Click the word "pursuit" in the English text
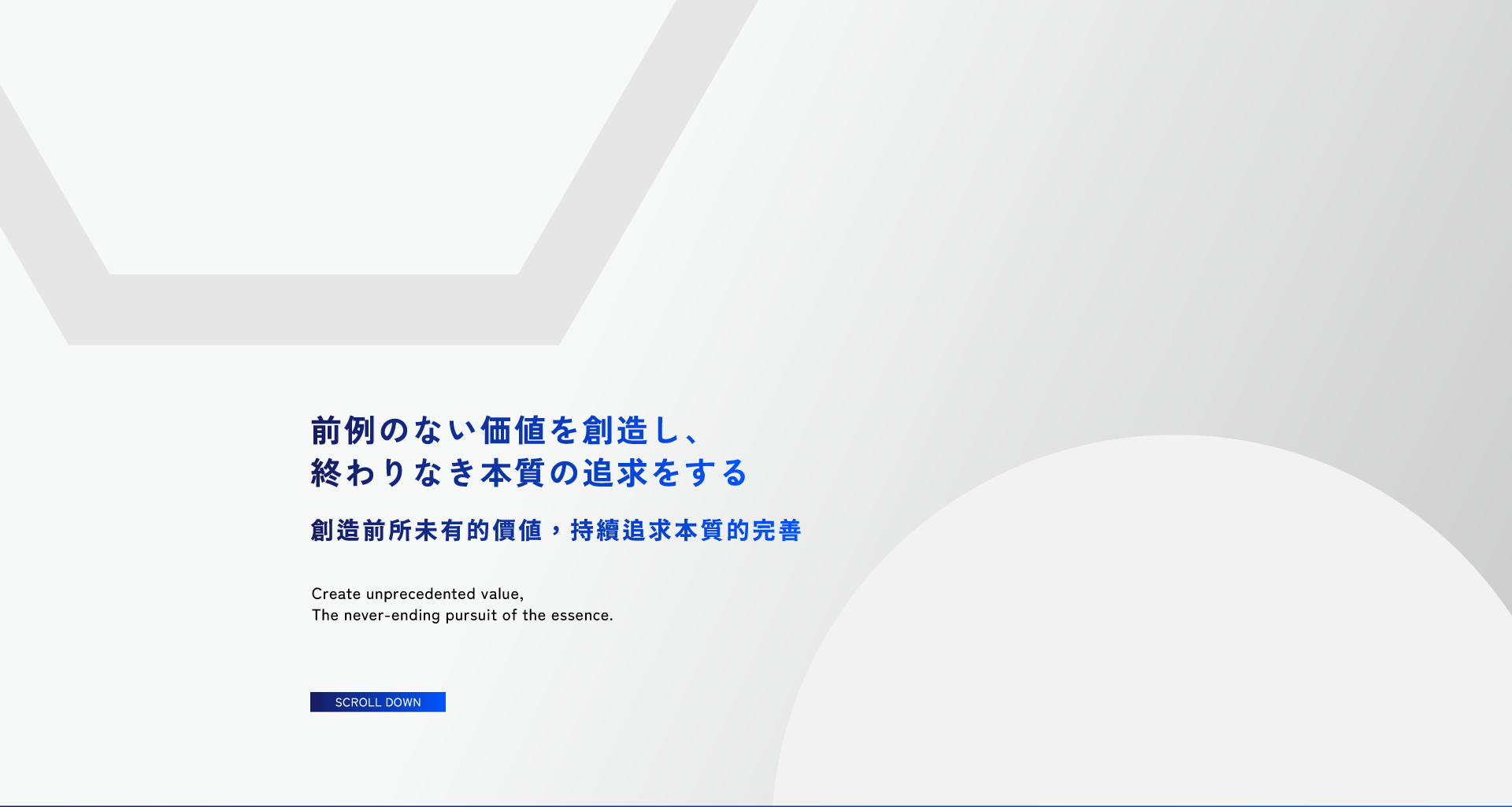Screen dimensions: 1512x807 pyautogui.click(x=471, y=615)
